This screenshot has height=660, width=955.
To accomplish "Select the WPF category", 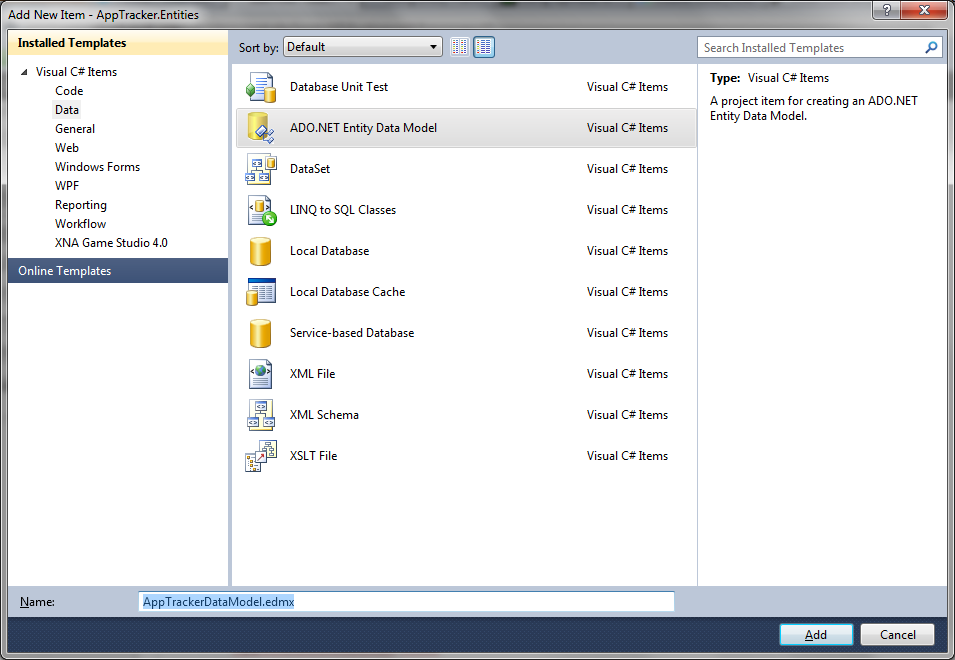I will point(67,186).
